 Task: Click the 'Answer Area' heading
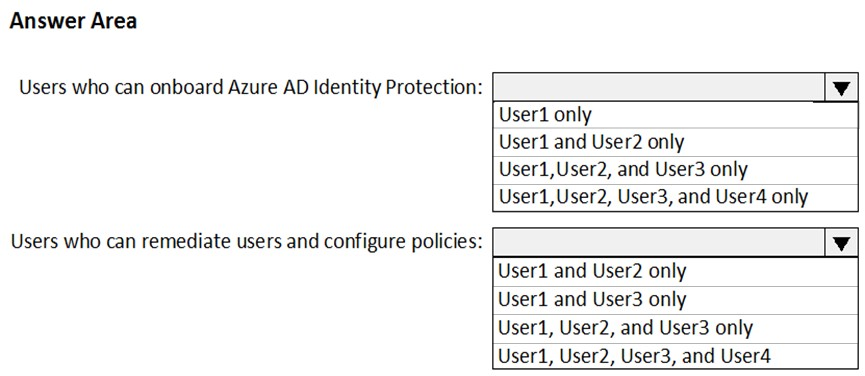pyautogui.click(x=73, y=21)
